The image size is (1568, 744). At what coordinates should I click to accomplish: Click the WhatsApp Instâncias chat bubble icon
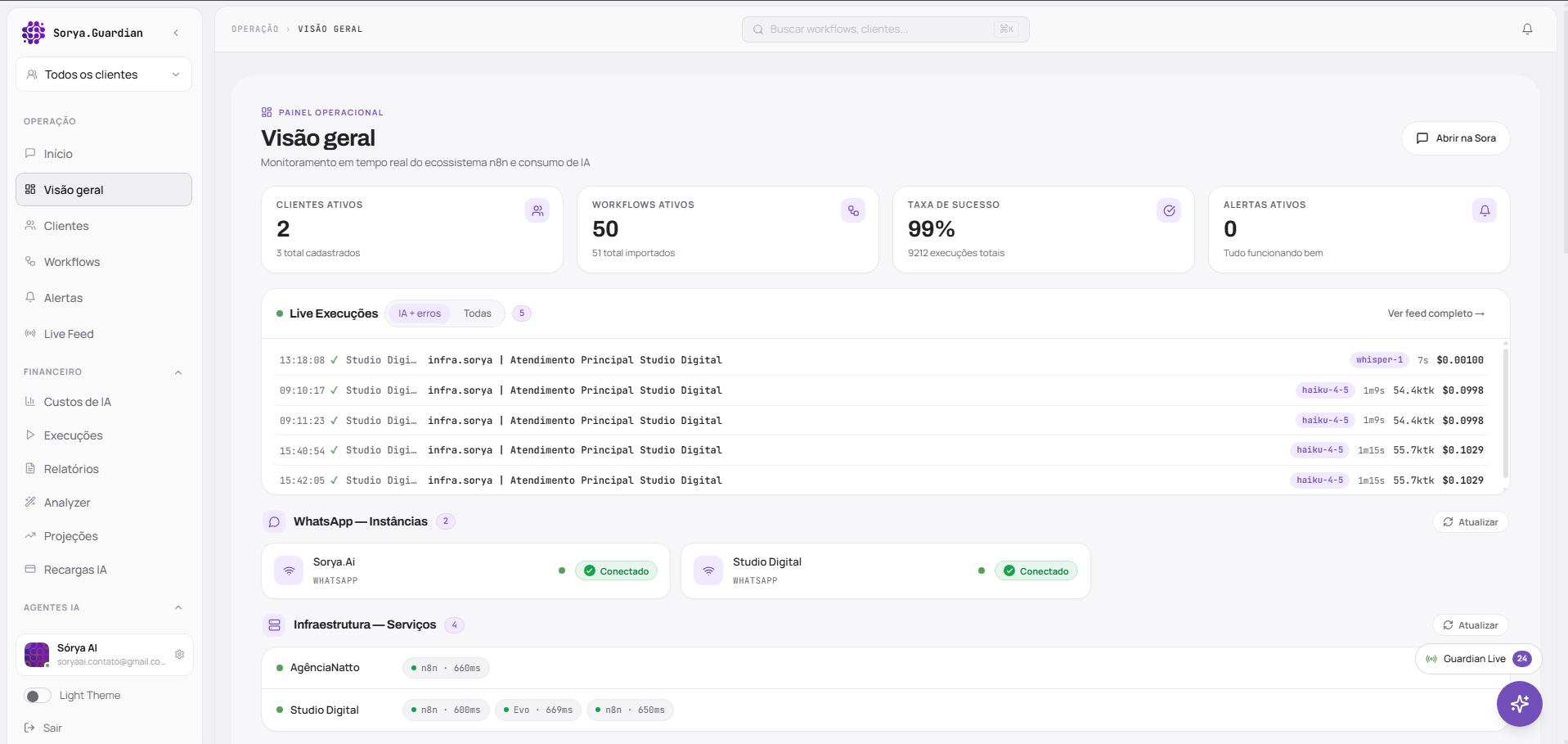click(x=274, y=521)
